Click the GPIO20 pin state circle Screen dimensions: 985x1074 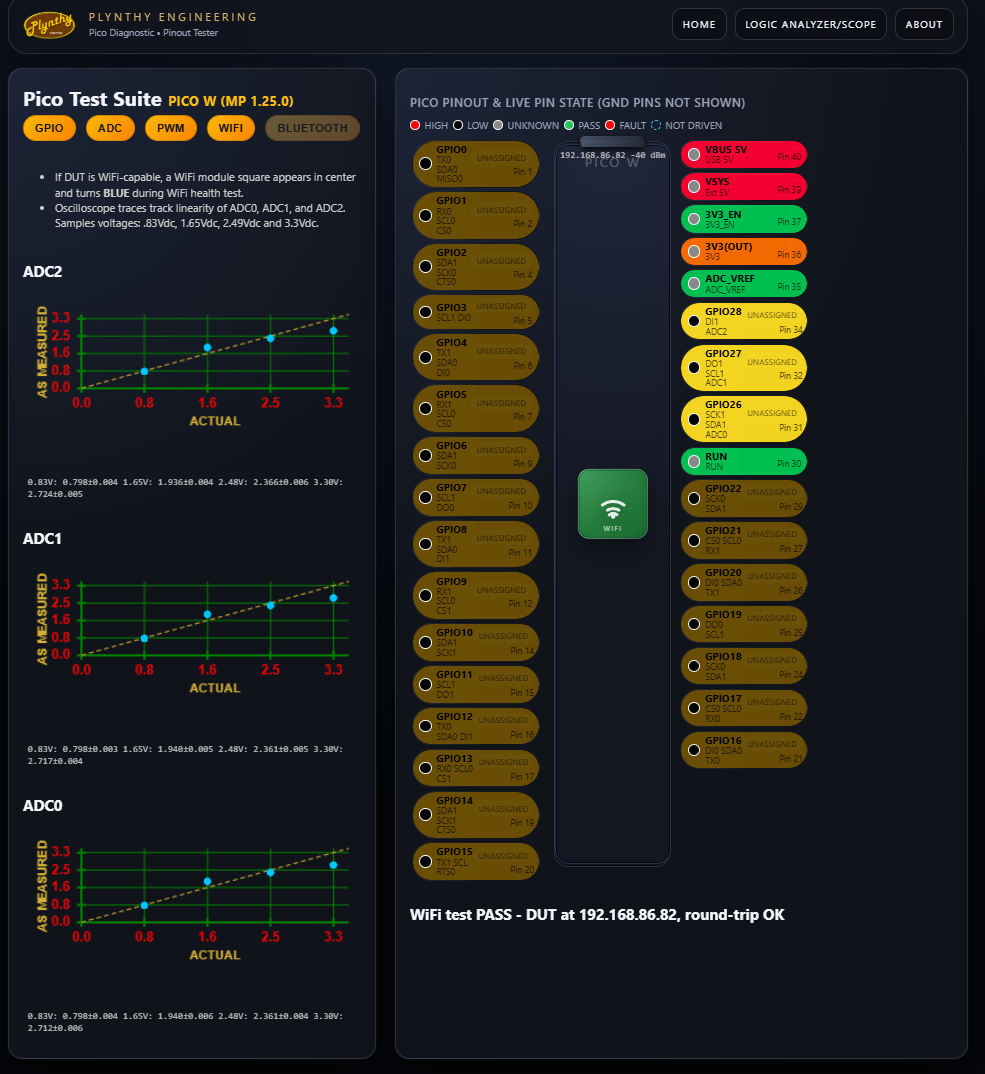click(694, 582)
